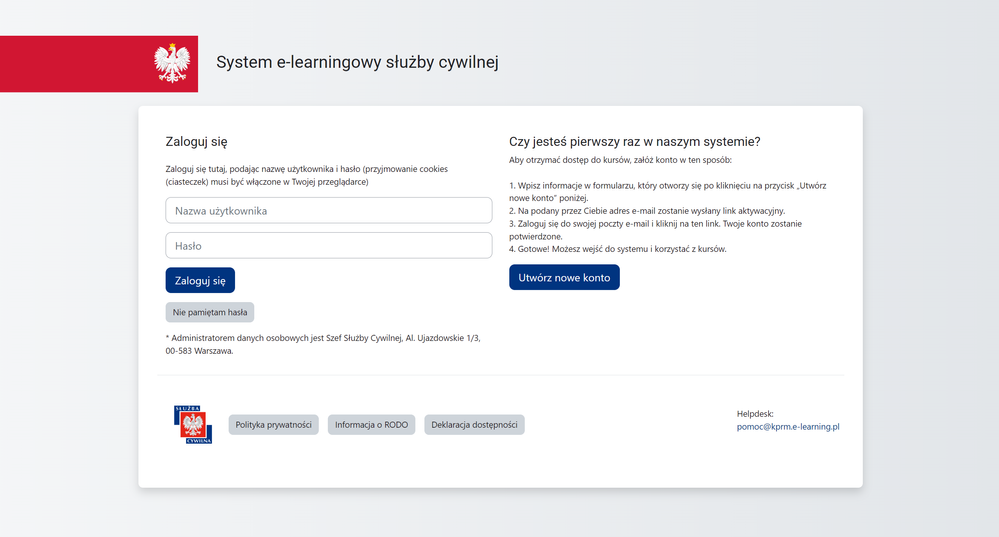Click the Nie pamiętam hasła button
Viewport: 999px width, 537px height.
(x=210, y=312)
